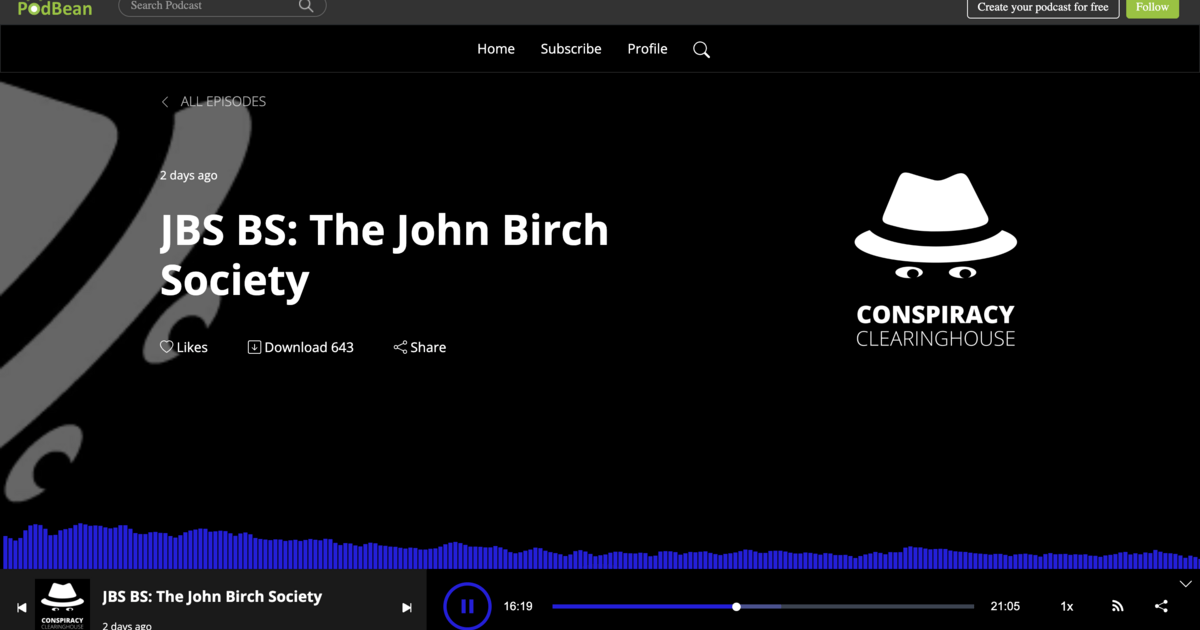1200x630 pixels.
Task: Click Create your podcast for free
Action: (1042, 8)
